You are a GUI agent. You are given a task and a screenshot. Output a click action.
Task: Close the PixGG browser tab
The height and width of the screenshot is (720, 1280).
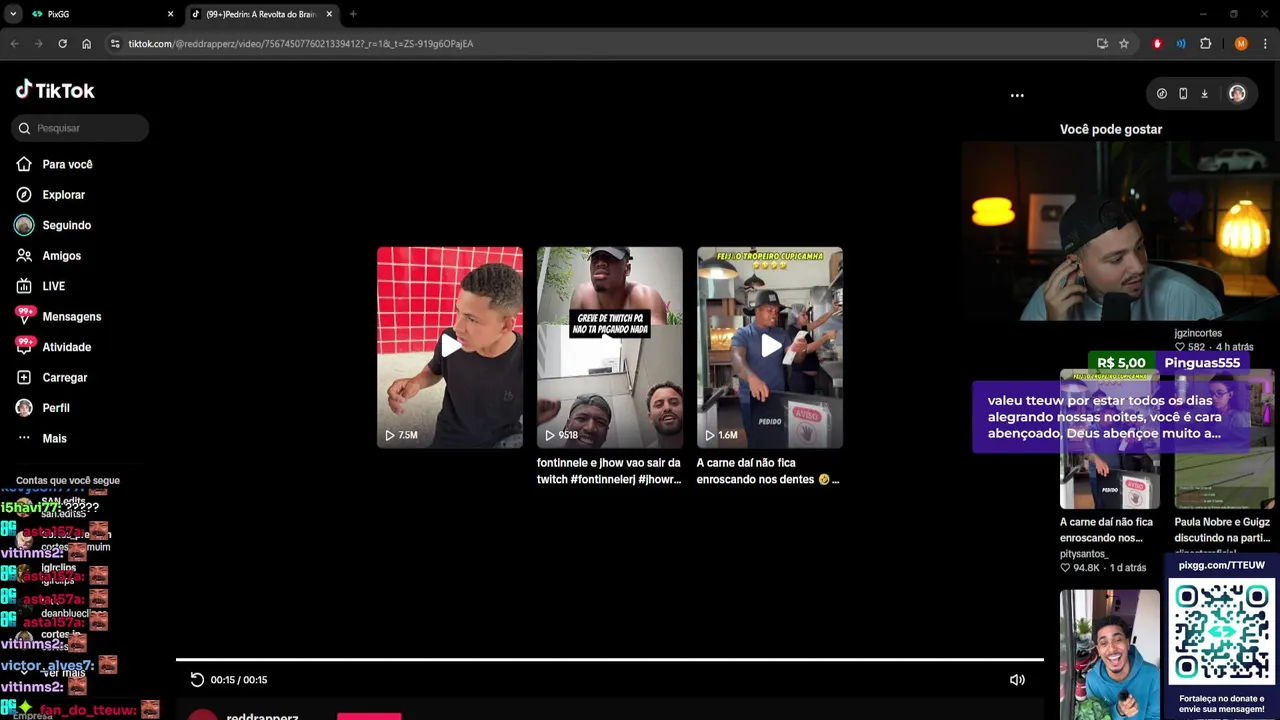point(170,14)
